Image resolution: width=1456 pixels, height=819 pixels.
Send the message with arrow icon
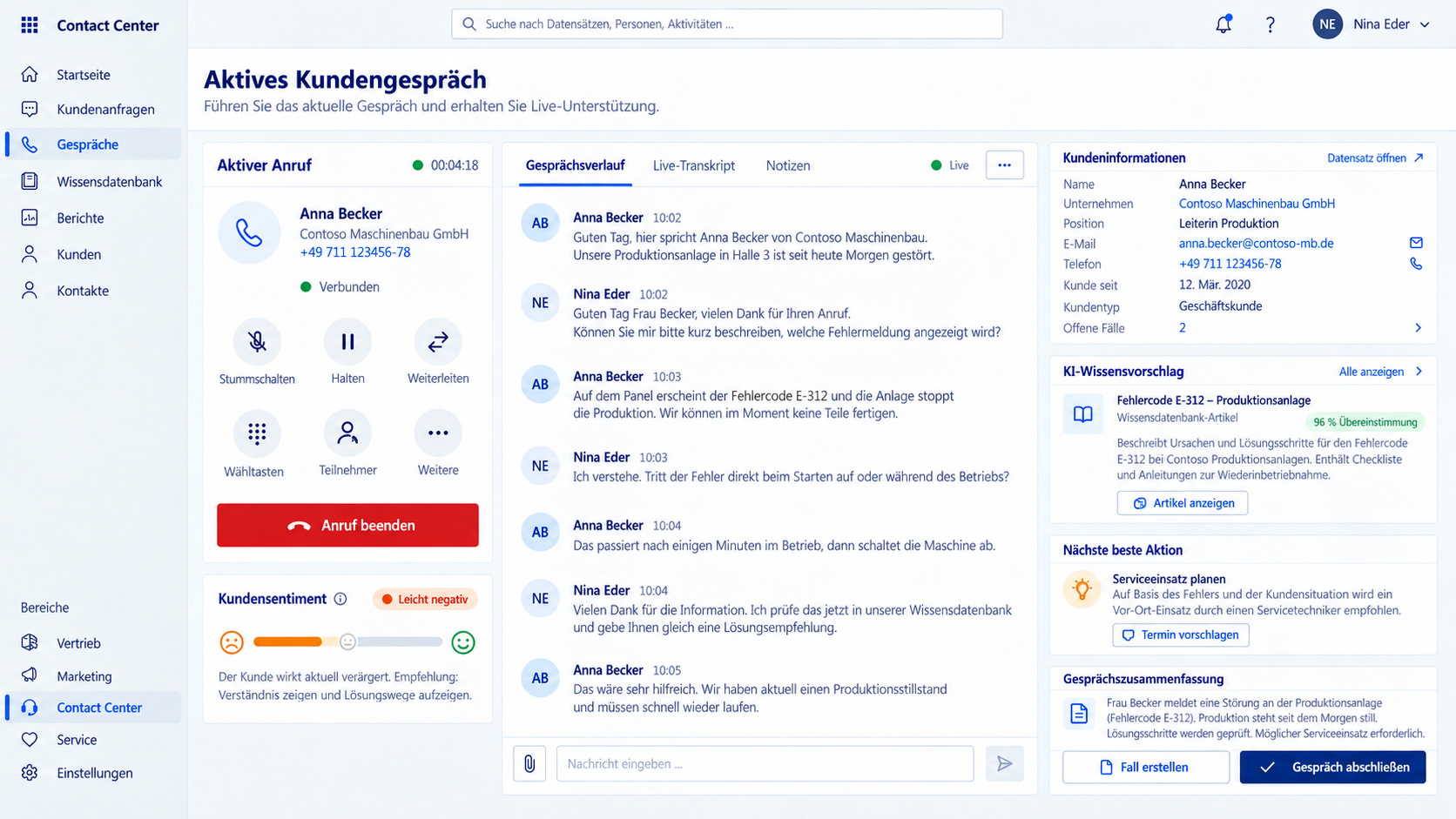[x=1005, y=764]
